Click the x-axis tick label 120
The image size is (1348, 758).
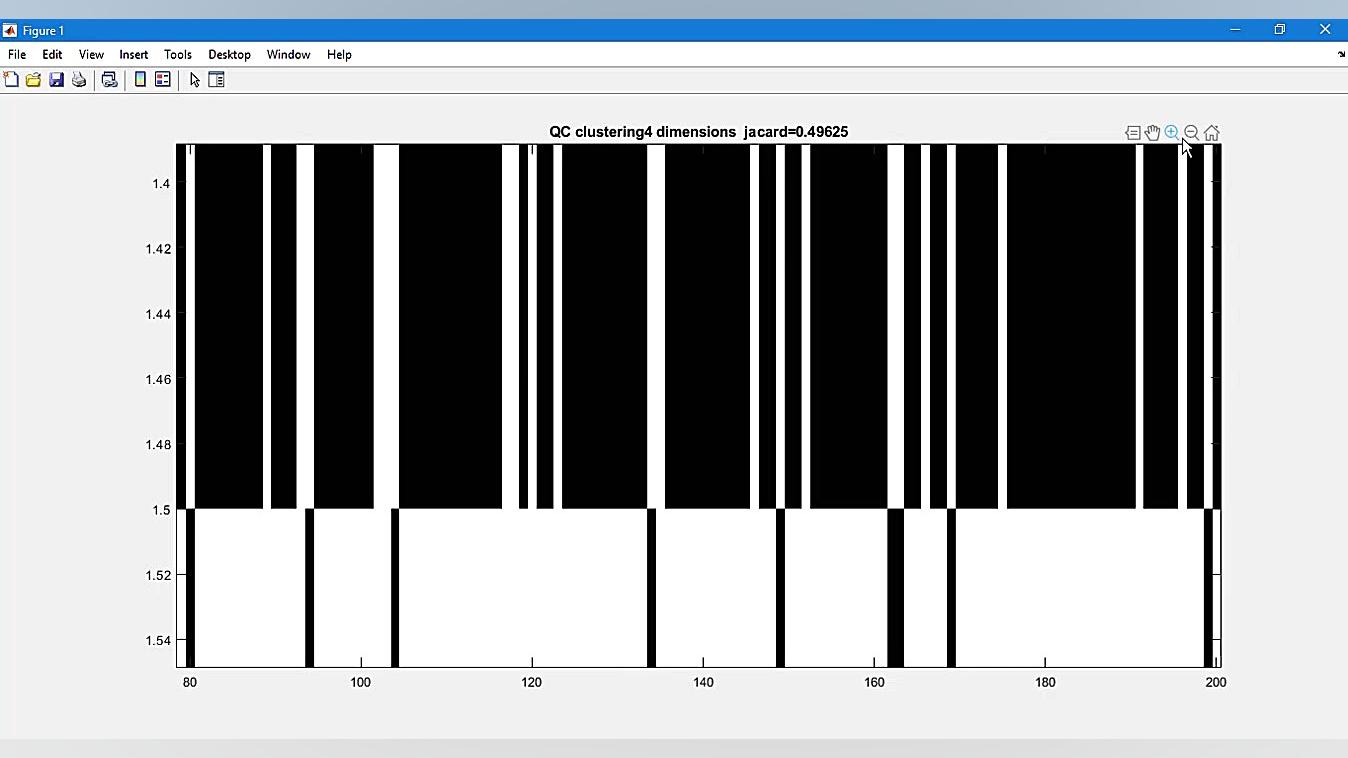coord(531,682)
